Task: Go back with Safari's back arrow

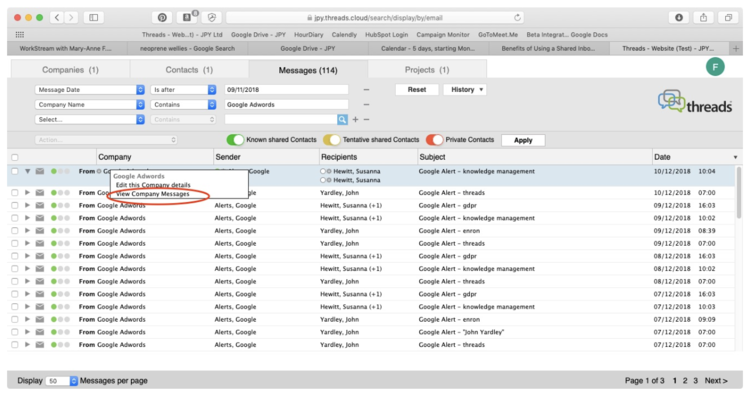Action: click(x=57, y=18)
